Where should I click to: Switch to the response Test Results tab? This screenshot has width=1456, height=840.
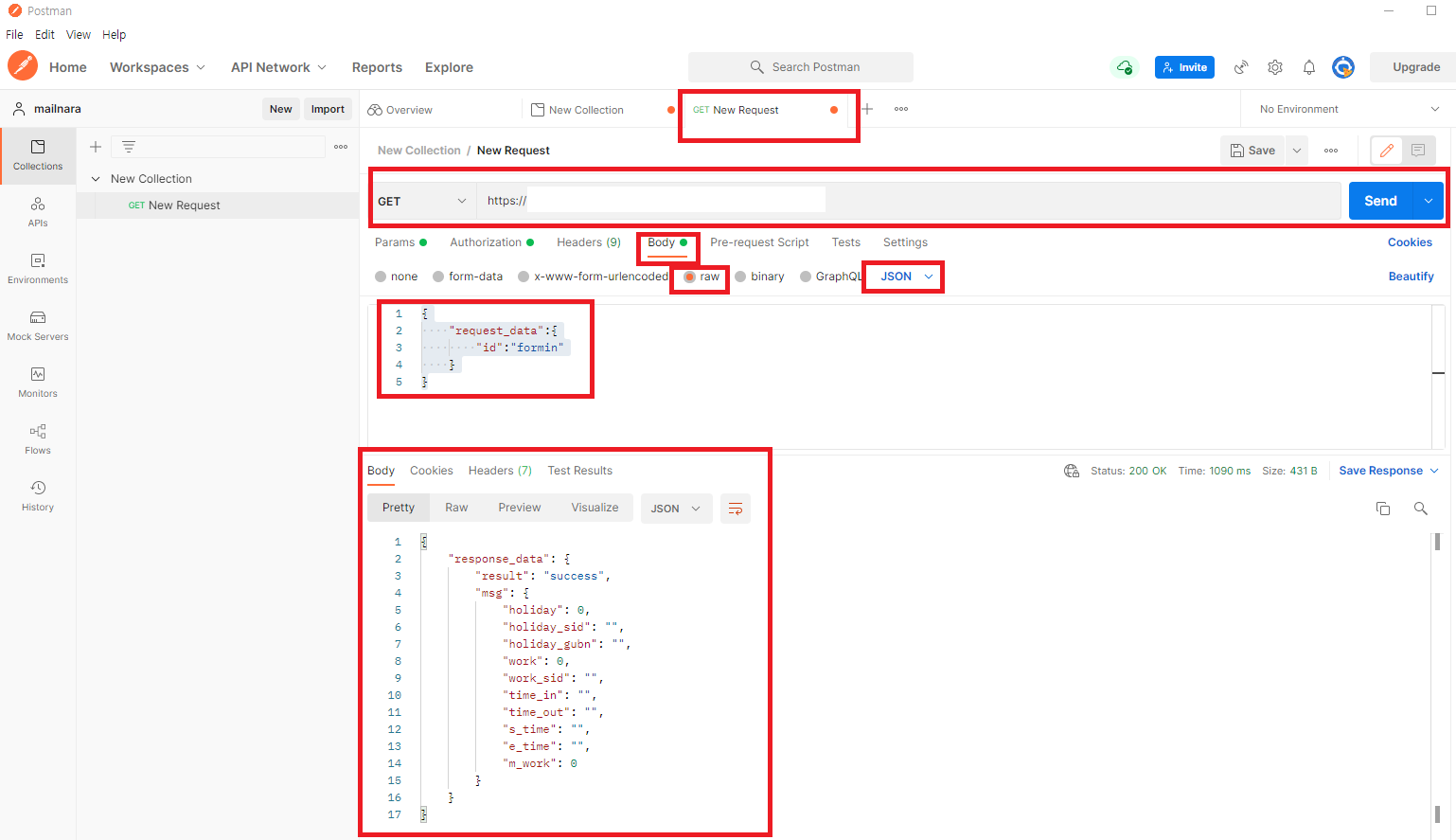tap(579, 471)
